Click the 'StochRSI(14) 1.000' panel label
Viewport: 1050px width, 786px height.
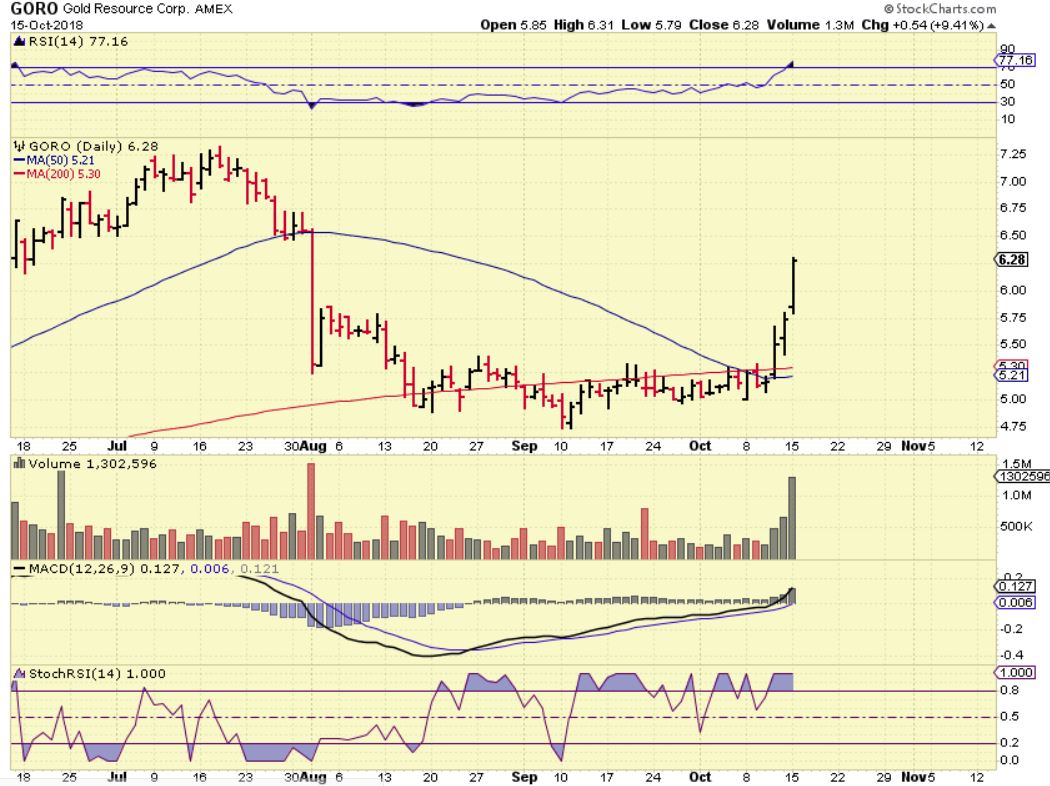click(x=97, y=674)
